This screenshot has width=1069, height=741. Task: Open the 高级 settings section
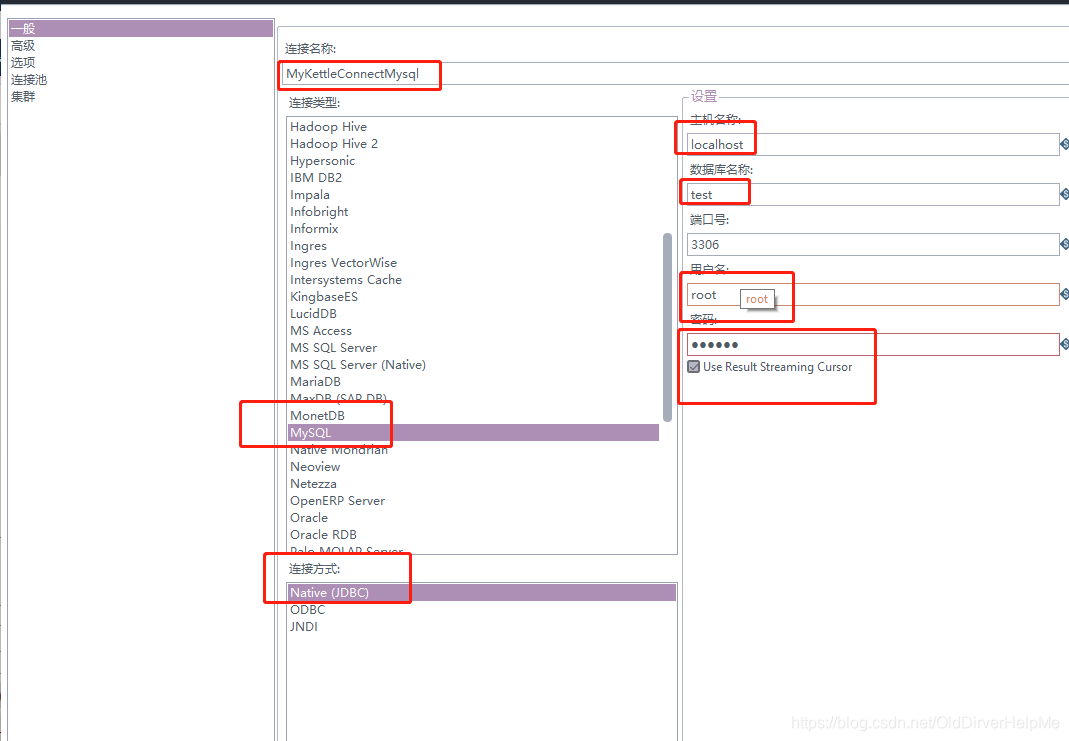click(23, 46)
